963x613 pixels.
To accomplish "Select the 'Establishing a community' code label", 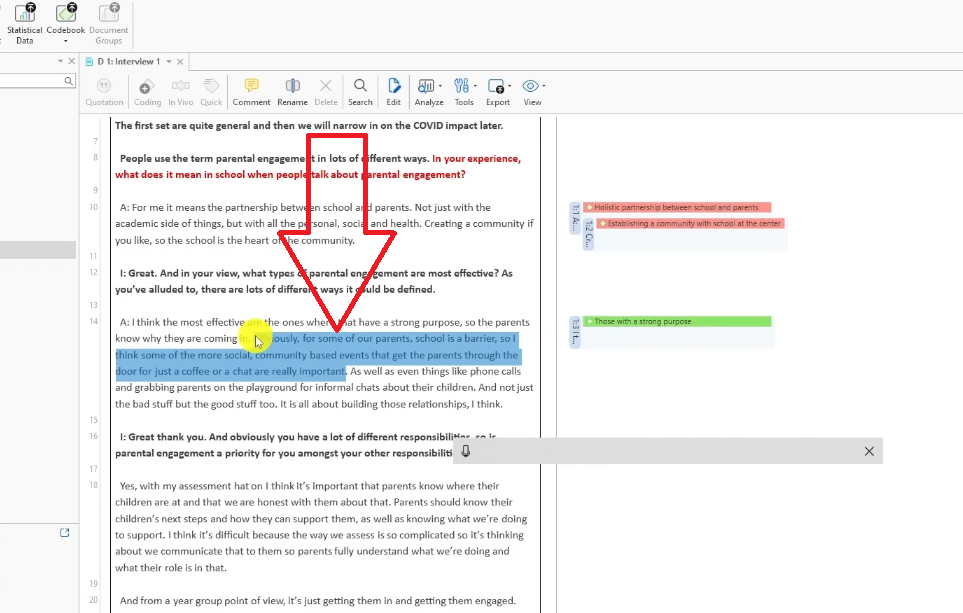I will pyautogui.click(x=693, y=224).
